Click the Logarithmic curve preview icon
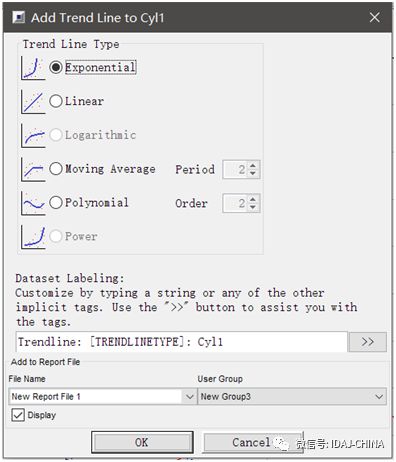Image resolution: width=396 pixels, height=462 pixels. point(33,136)
